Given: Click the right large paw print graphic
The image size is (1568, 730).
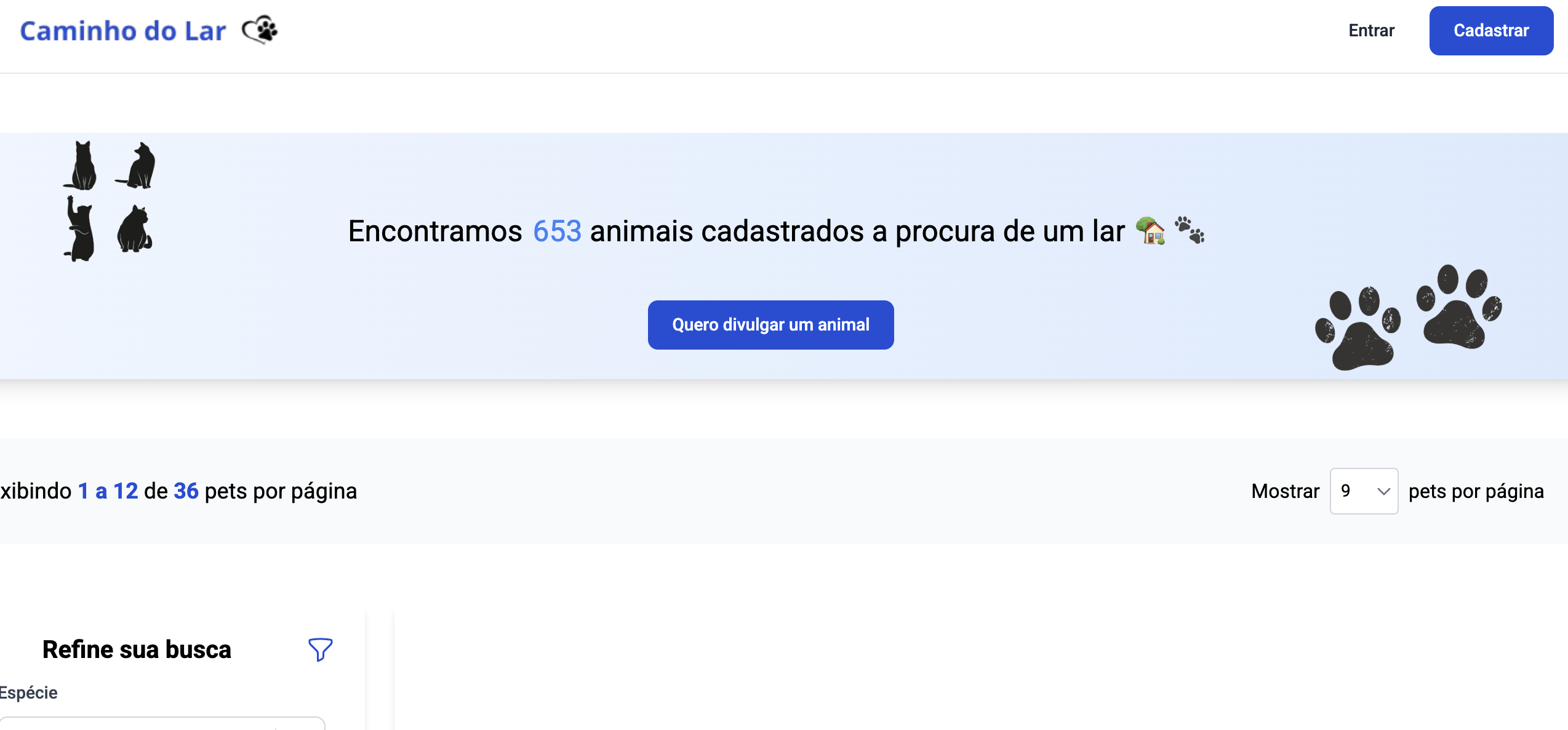Looking at the screenshot, I should [x=1459, y=307].
